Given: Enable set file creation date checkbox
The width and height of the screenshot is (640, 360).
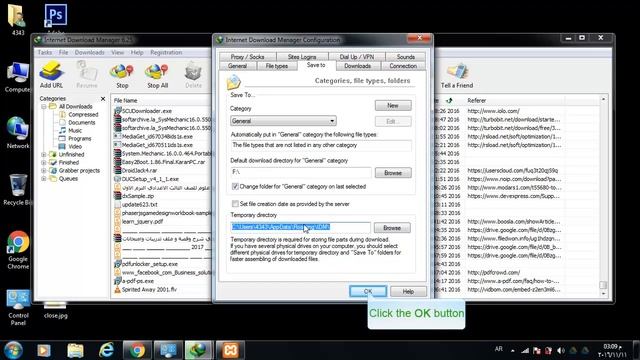Looking at the screenshot, I should (x=235, y=204).
